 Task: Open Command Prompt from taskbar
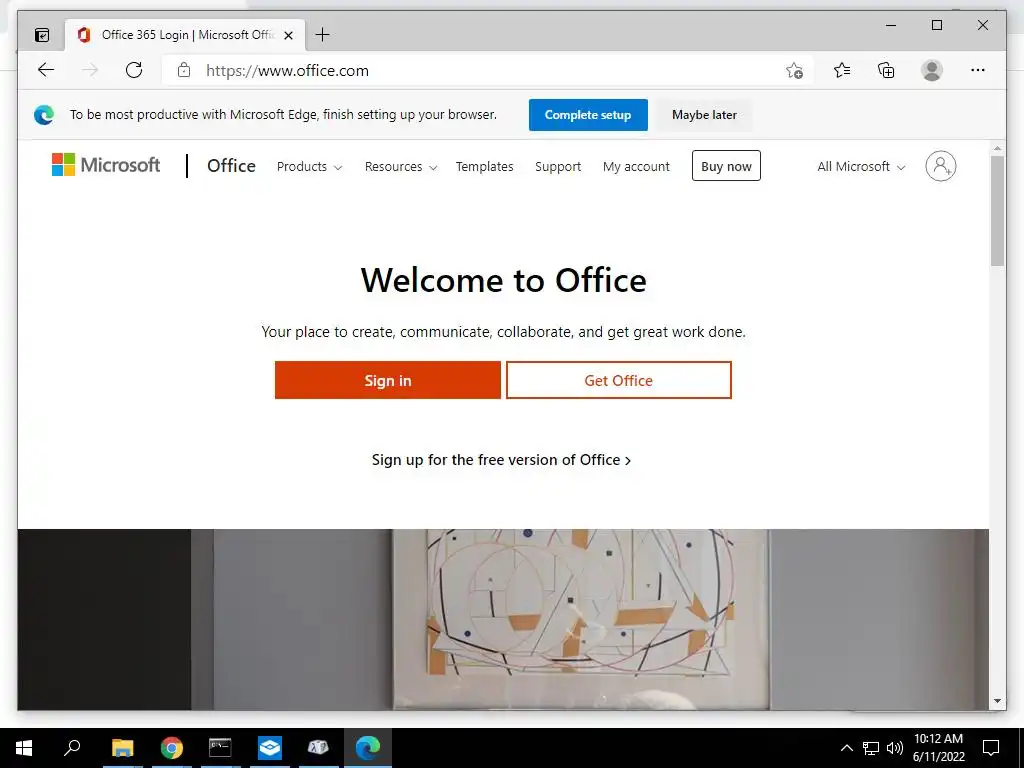click(x=220, y=748)
